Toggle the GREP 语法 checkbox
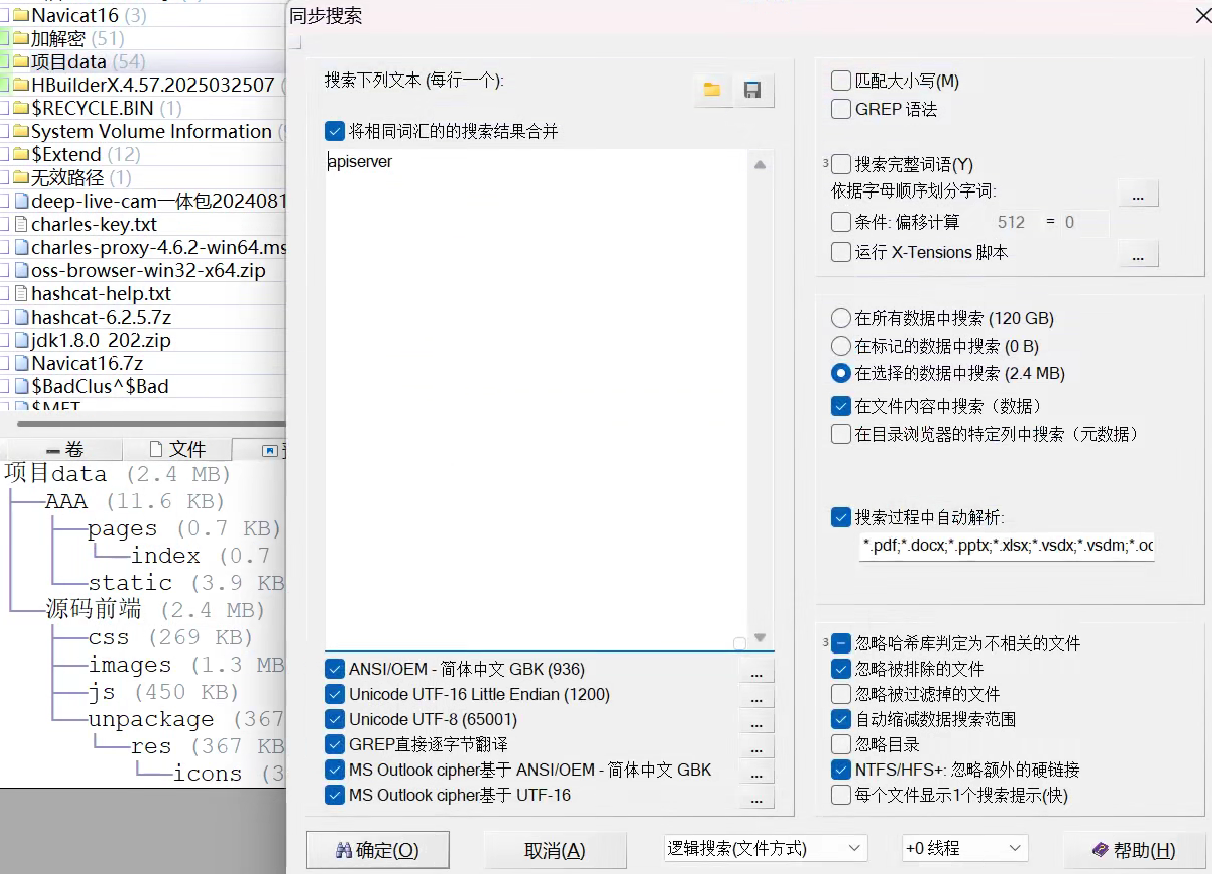The width and height of the screenshot is (1212, 874). (x=841, y=109)
